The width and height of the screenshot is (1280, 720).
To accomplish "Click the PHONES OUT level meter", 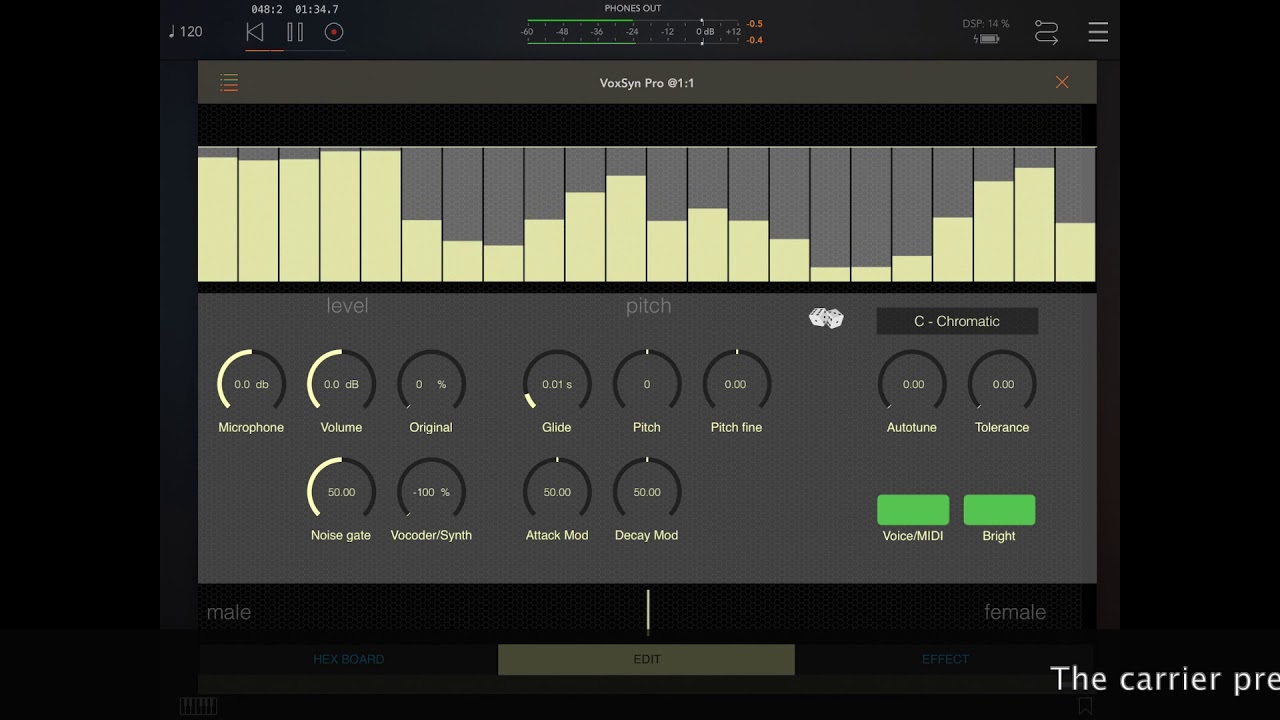I will click(632, 31).
